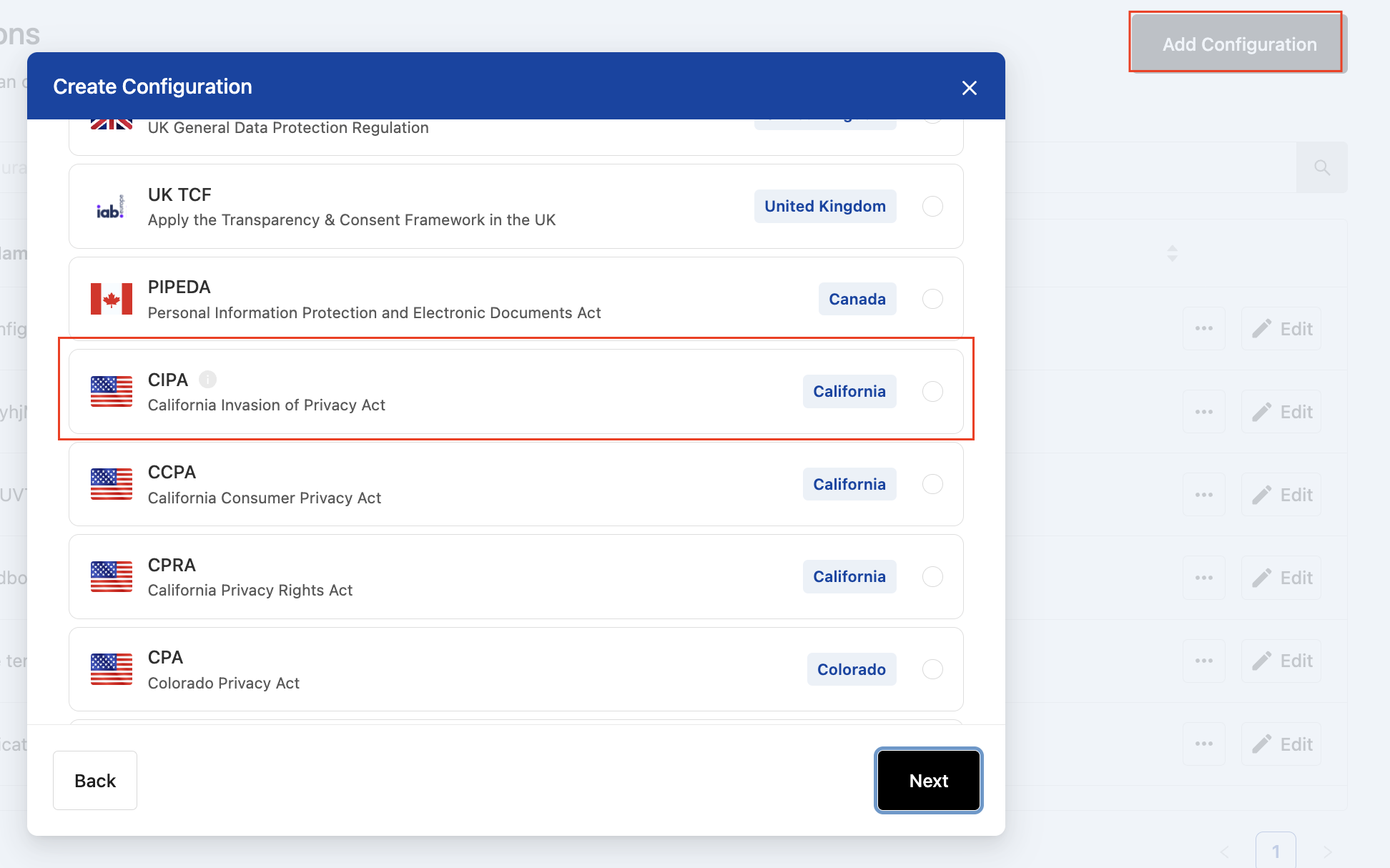Click the column sort arrows in background table
The image size is (1390, 868).
point(1172,253)
